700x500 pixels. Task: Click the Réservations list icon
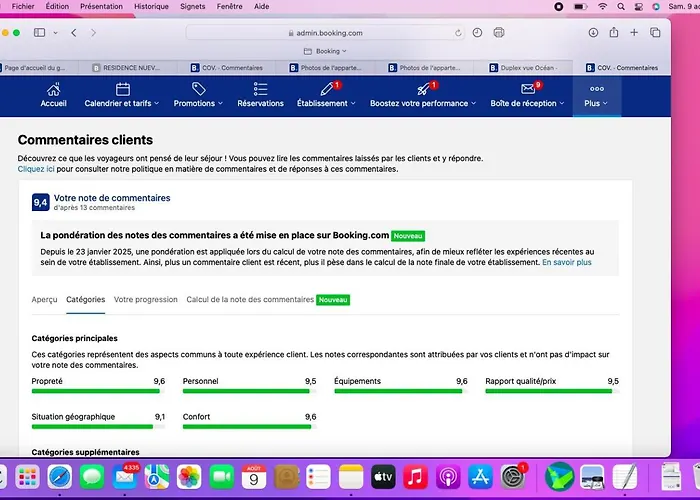pos(260,90)
